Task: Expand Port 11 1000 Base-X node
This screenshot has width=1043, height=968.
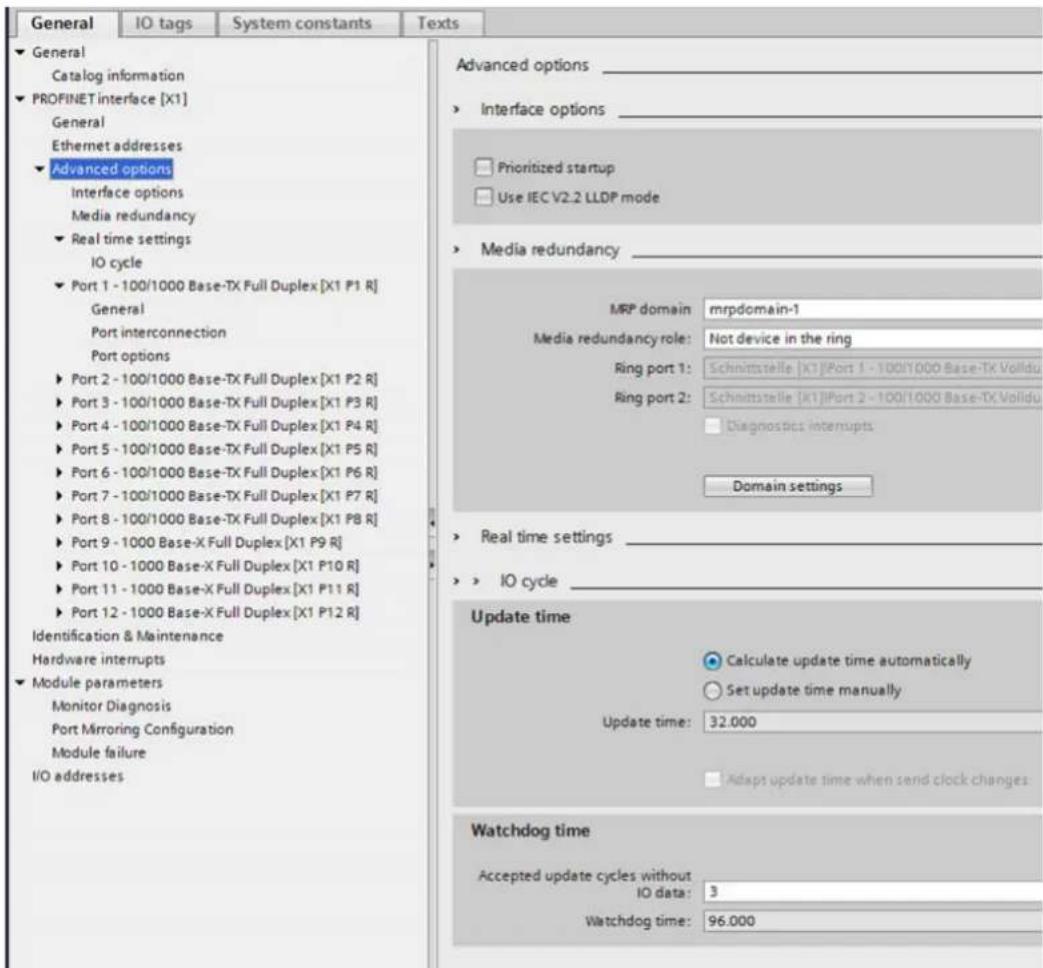Action: (60, 589)
